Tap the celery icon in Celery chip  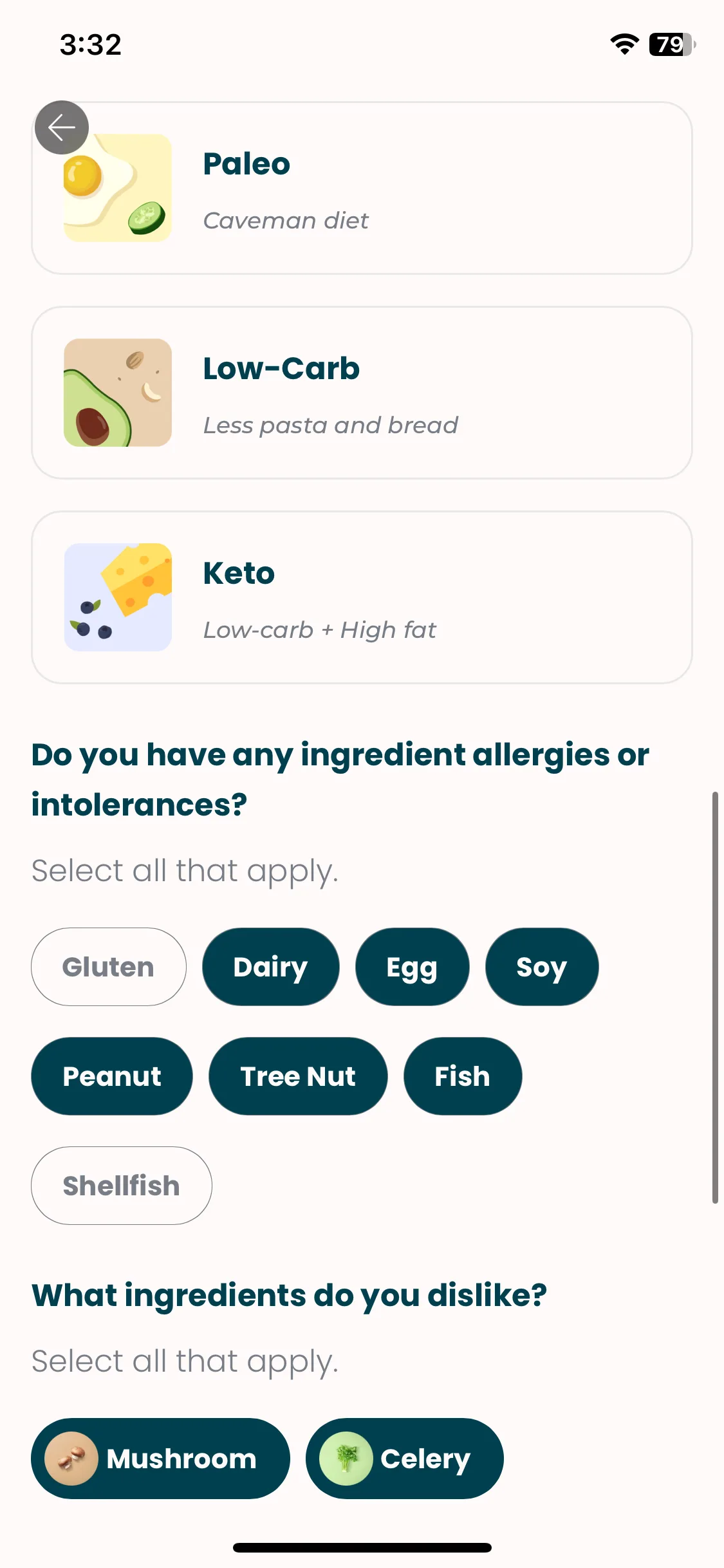(346, 1459)
